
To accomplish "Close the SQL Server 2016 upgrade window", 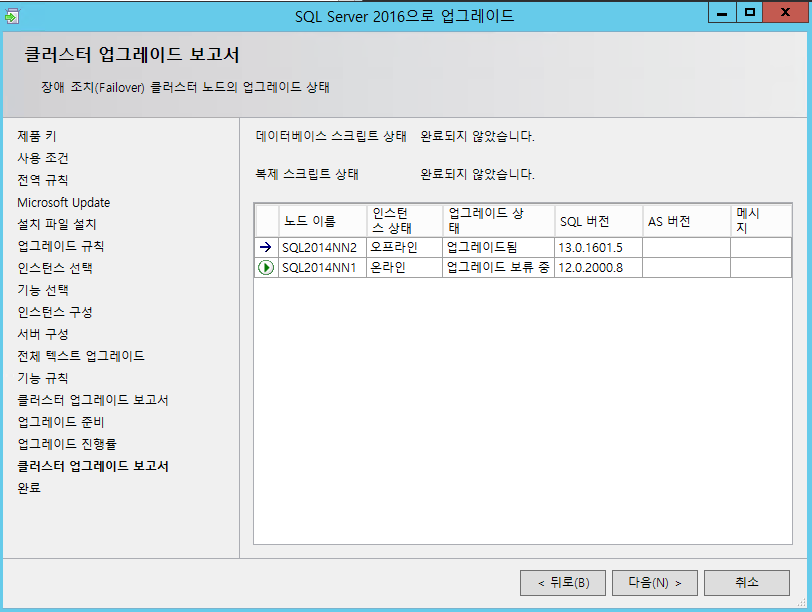I will click(x=785, y=13).
